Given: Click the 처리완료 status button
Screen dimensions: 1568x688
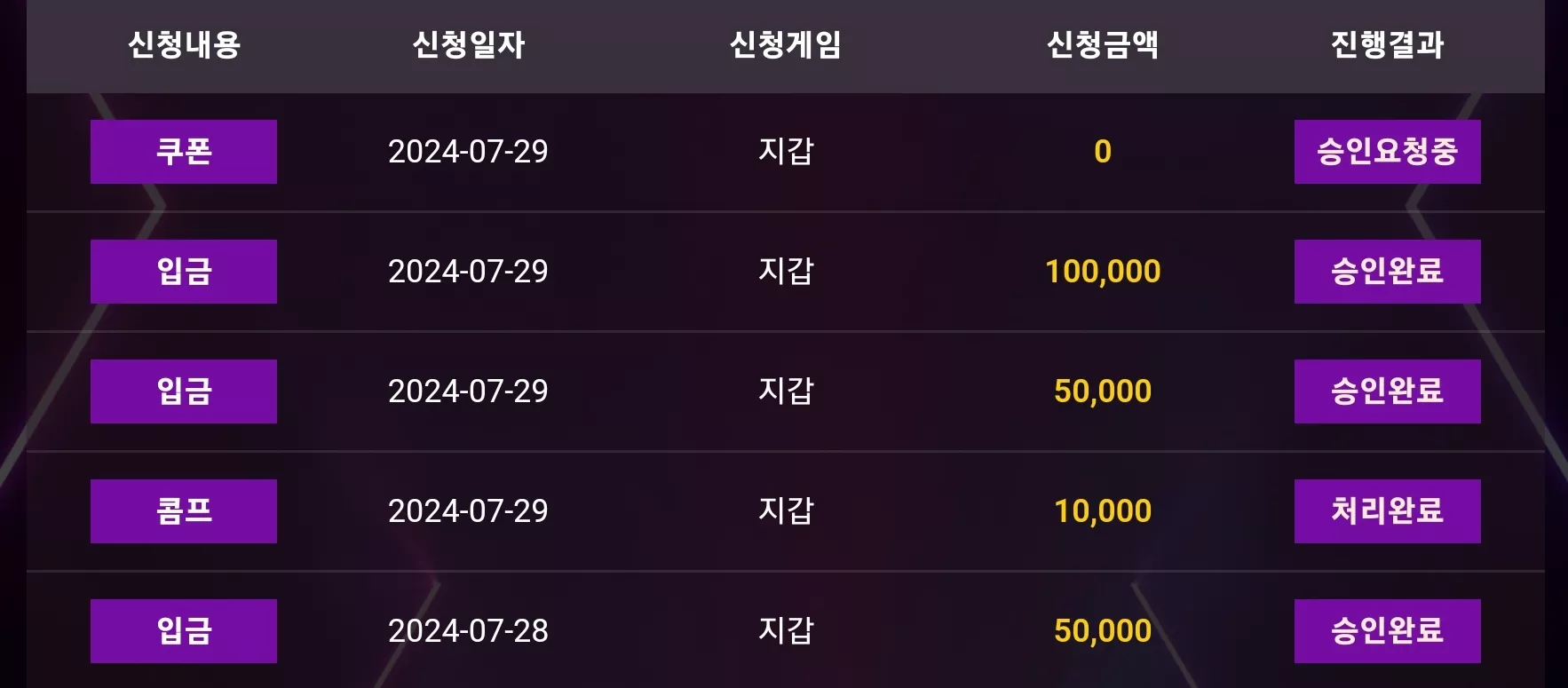Looking at the screenshot, I should [1388, 511].
